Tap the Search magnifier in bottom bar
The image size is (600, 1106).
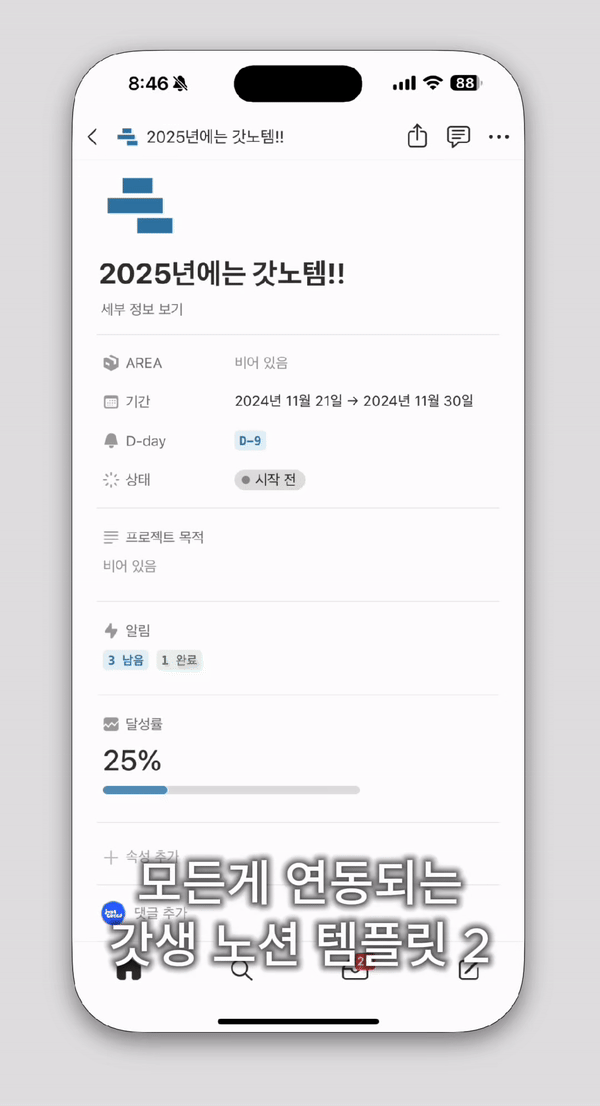point(241,968)
